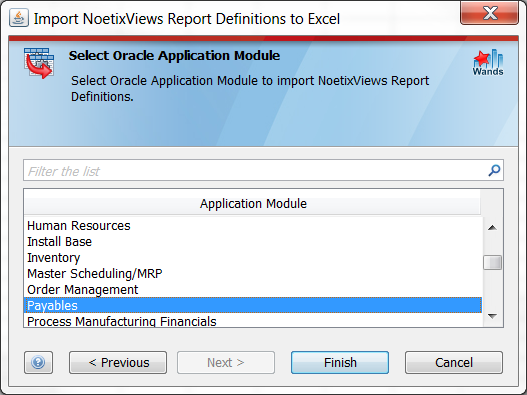Click the help question mark icon
The width and height of the screenshot is (527, 395).
point(38,362)
